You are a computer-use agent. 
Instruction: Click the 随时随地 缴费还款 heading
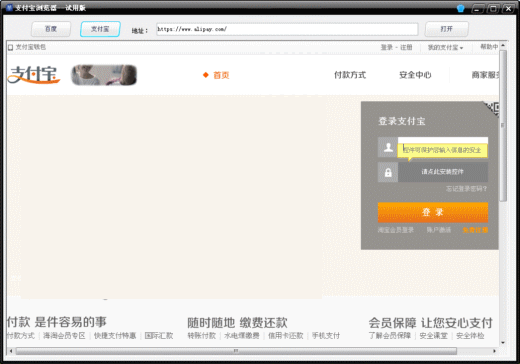(237, 323)
